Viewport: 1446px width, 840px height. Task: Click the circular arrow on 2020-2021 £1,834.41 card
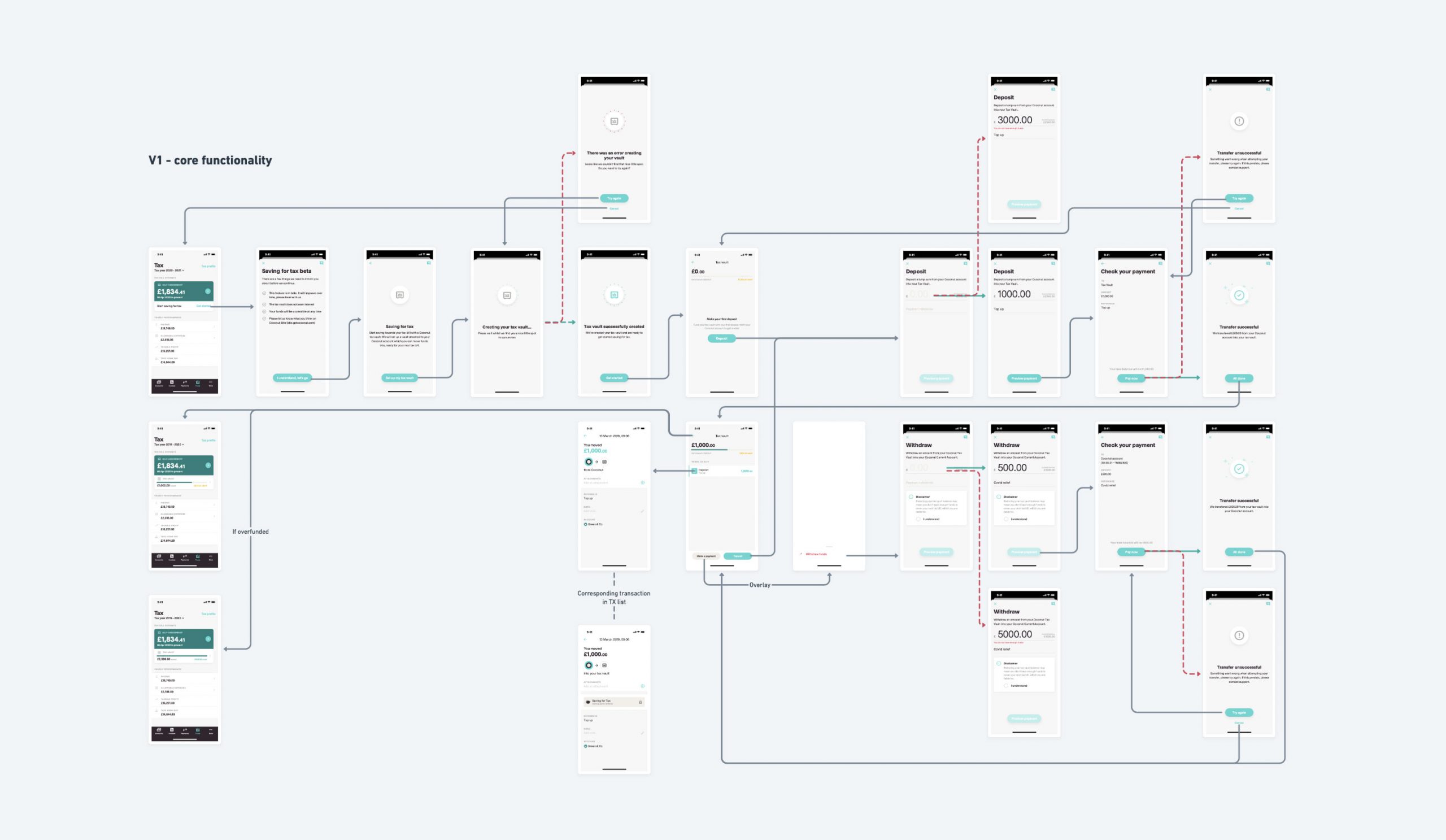click(x=208, y=291)
